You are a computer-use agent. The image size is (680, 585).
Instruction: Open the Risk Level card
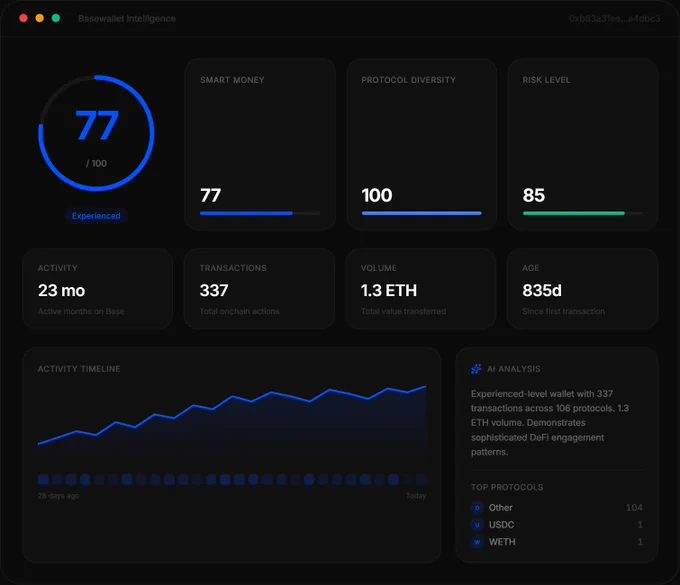point(583,144)
